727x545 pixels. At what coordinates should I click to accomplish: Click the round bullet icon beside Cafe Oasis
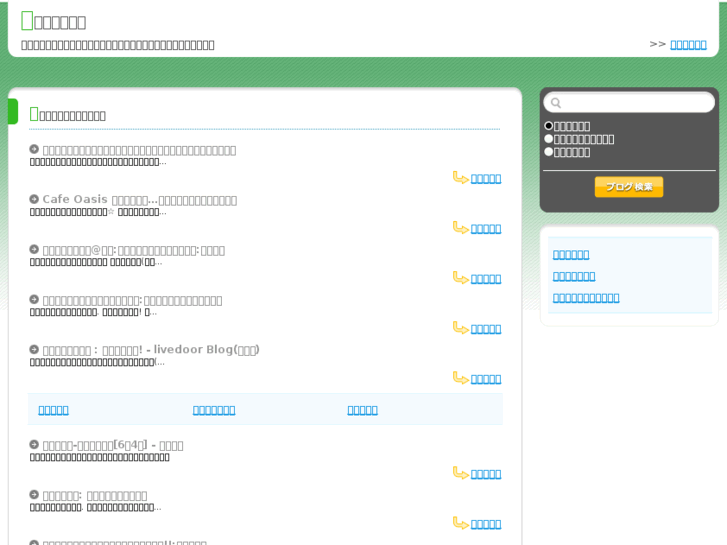coord(34,199)
